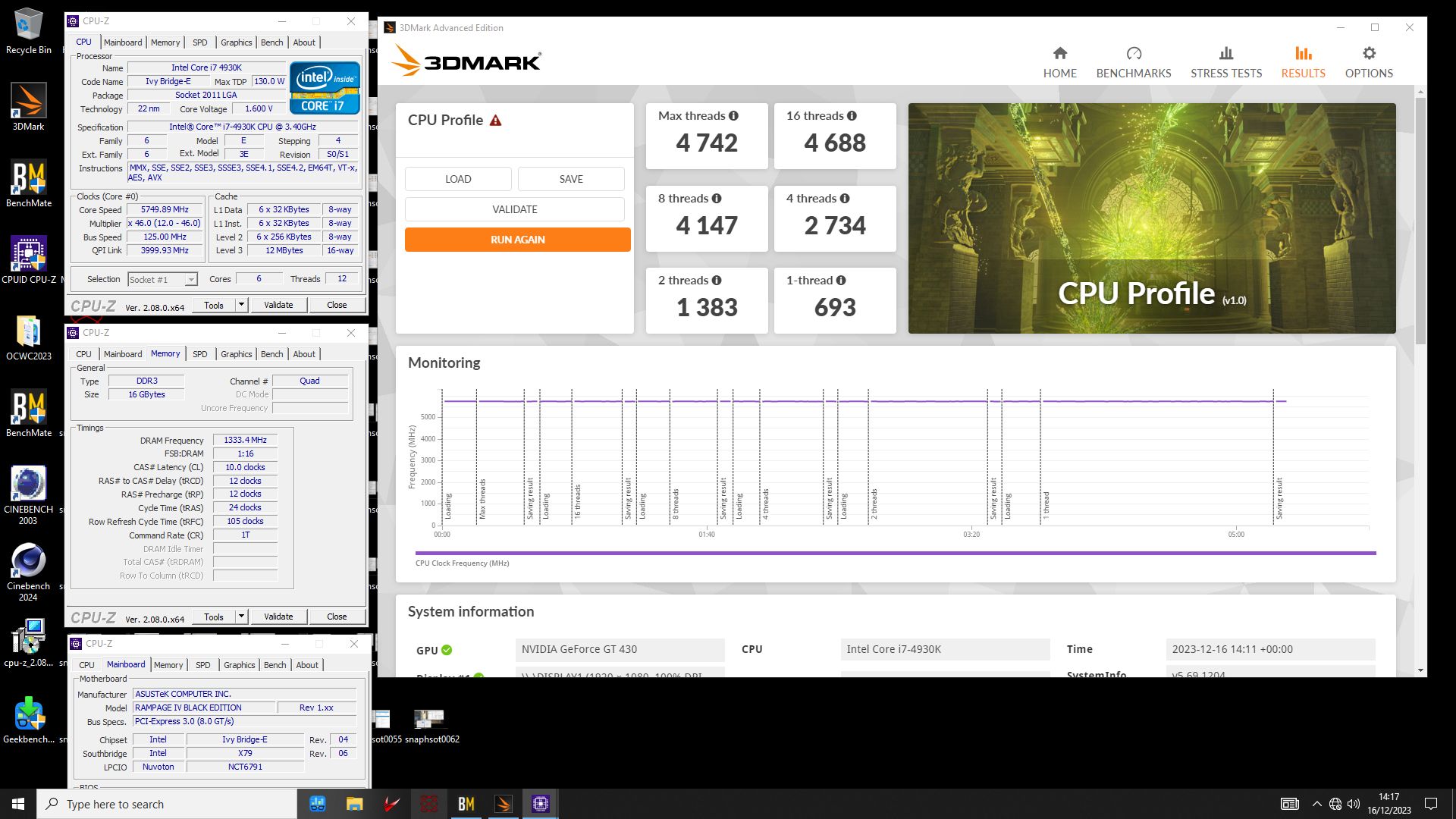
Task: Click the 3DMark taskbar icon
Action: point(504,804)
